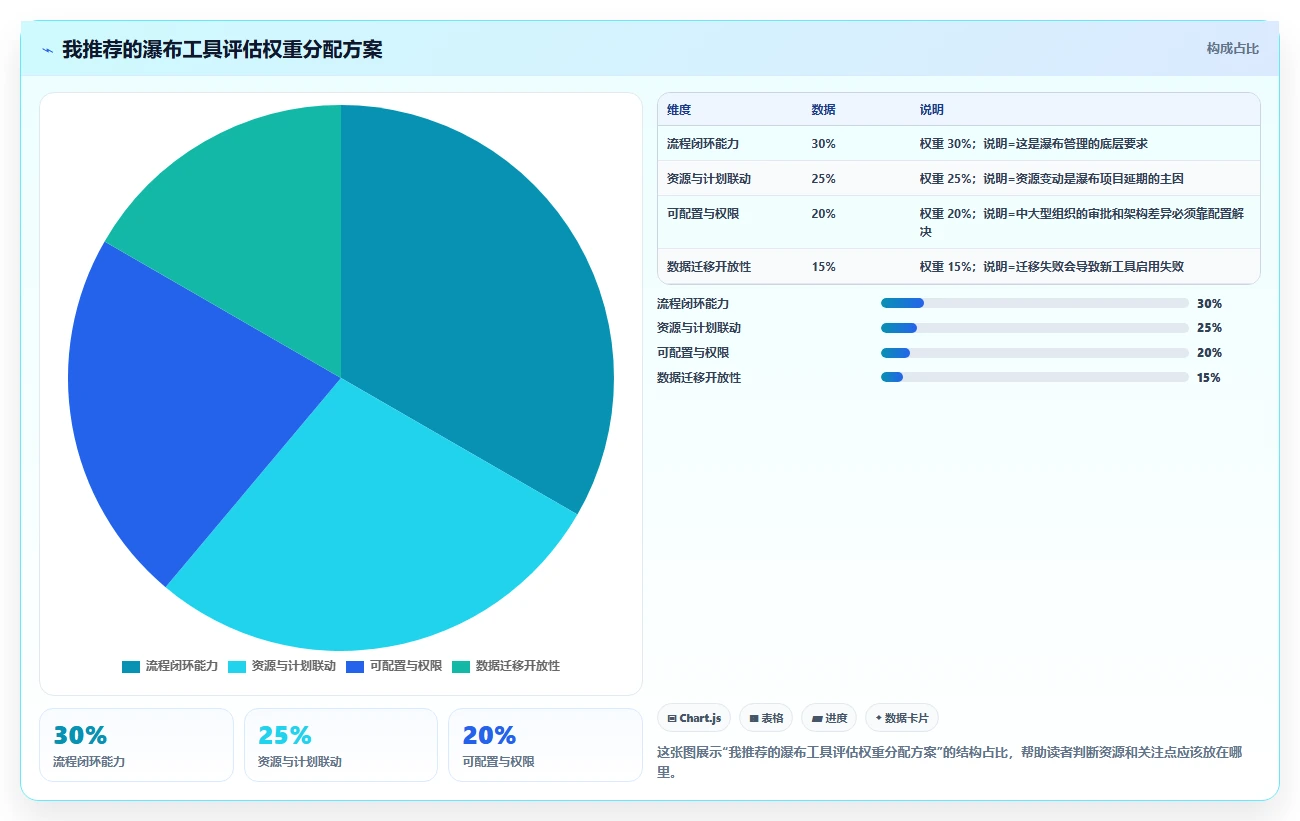
Task: Click the 数据卡片 chip
Action: (902, 718)
